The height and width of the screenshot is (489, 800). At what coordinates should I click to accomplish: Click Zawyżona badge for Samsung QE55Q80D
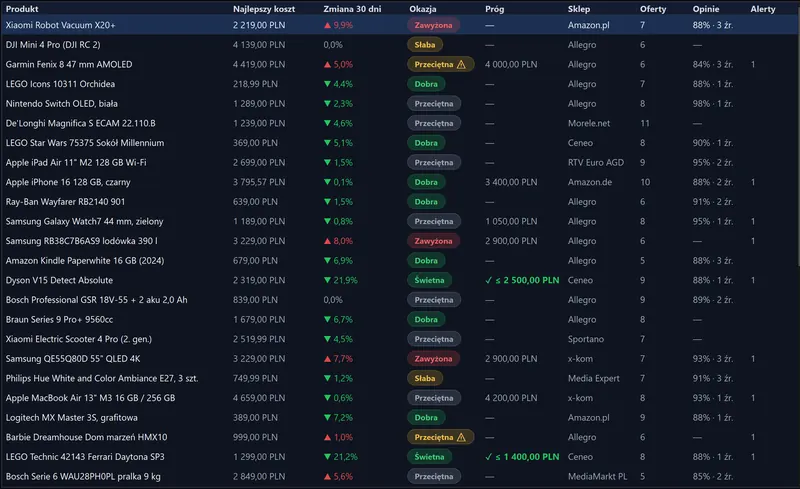(433, 359)
